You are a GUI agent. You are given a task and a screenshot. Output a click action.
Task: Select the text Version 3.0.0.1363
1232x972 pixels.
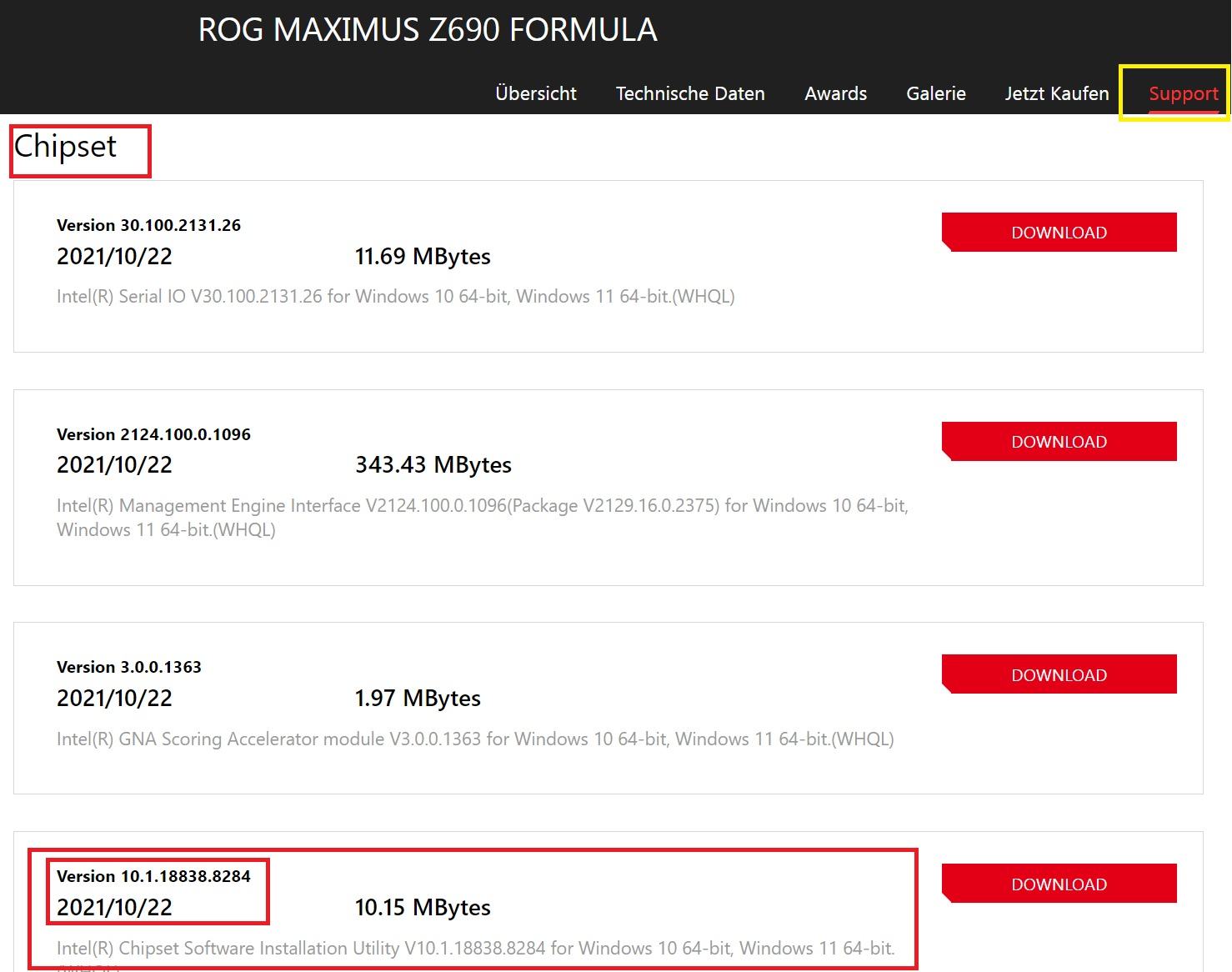coord(129,667)
